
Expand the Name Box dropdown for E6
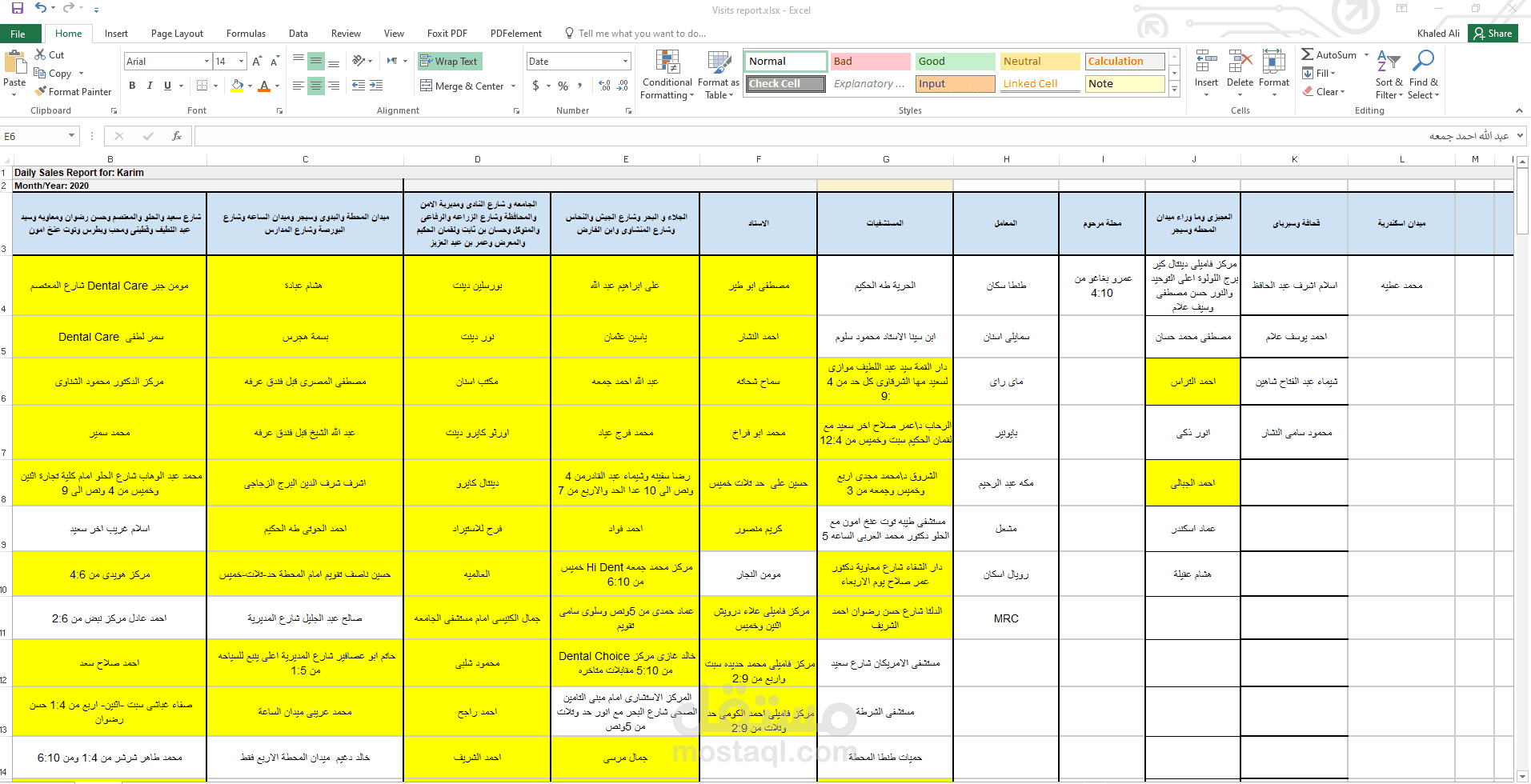(71, 136)
